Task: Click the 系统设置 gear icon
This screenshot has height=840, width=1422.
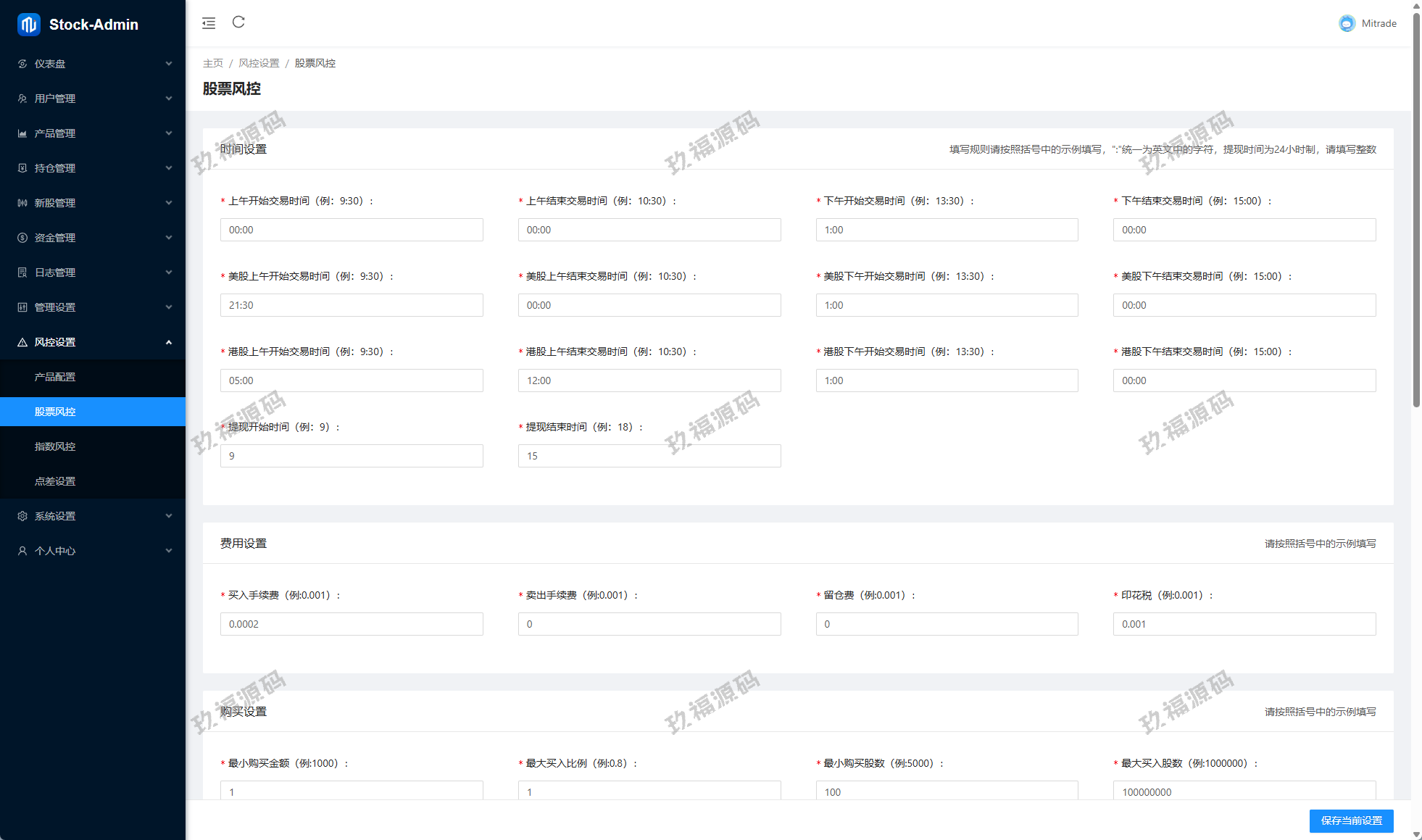Action: tap(22, 516)
